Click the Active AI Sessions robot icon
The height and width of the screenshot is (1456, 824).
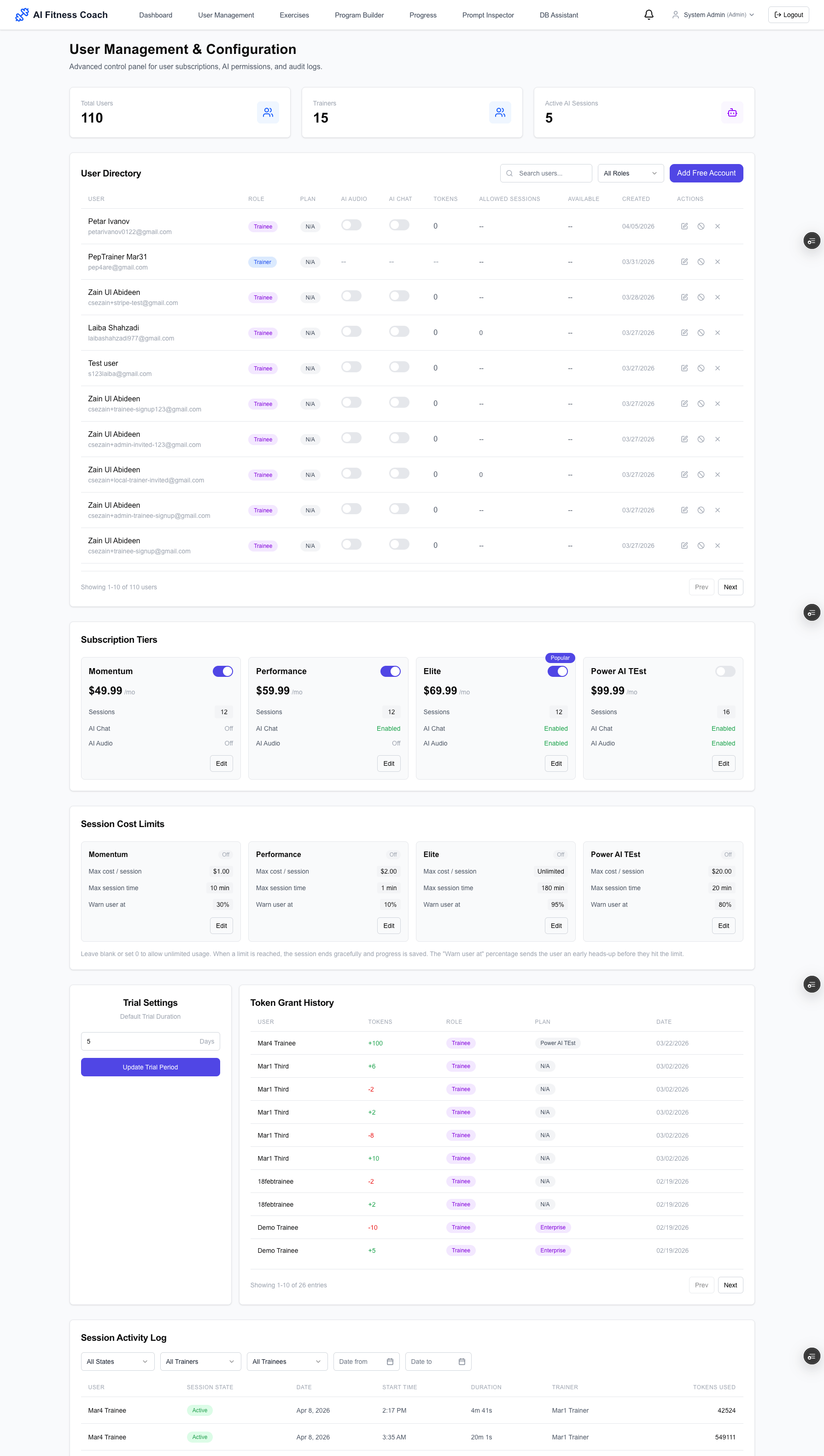[x=732, y=112]
